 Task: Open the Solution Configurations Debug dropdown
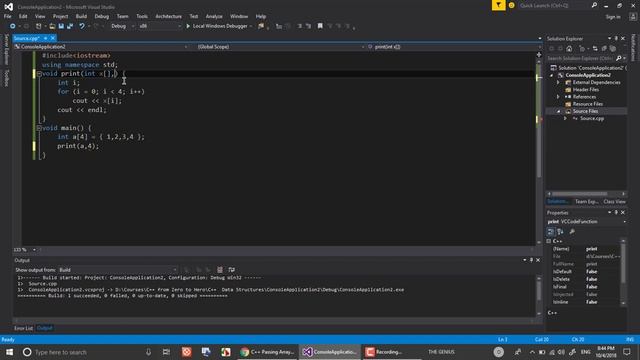(122, 26)
